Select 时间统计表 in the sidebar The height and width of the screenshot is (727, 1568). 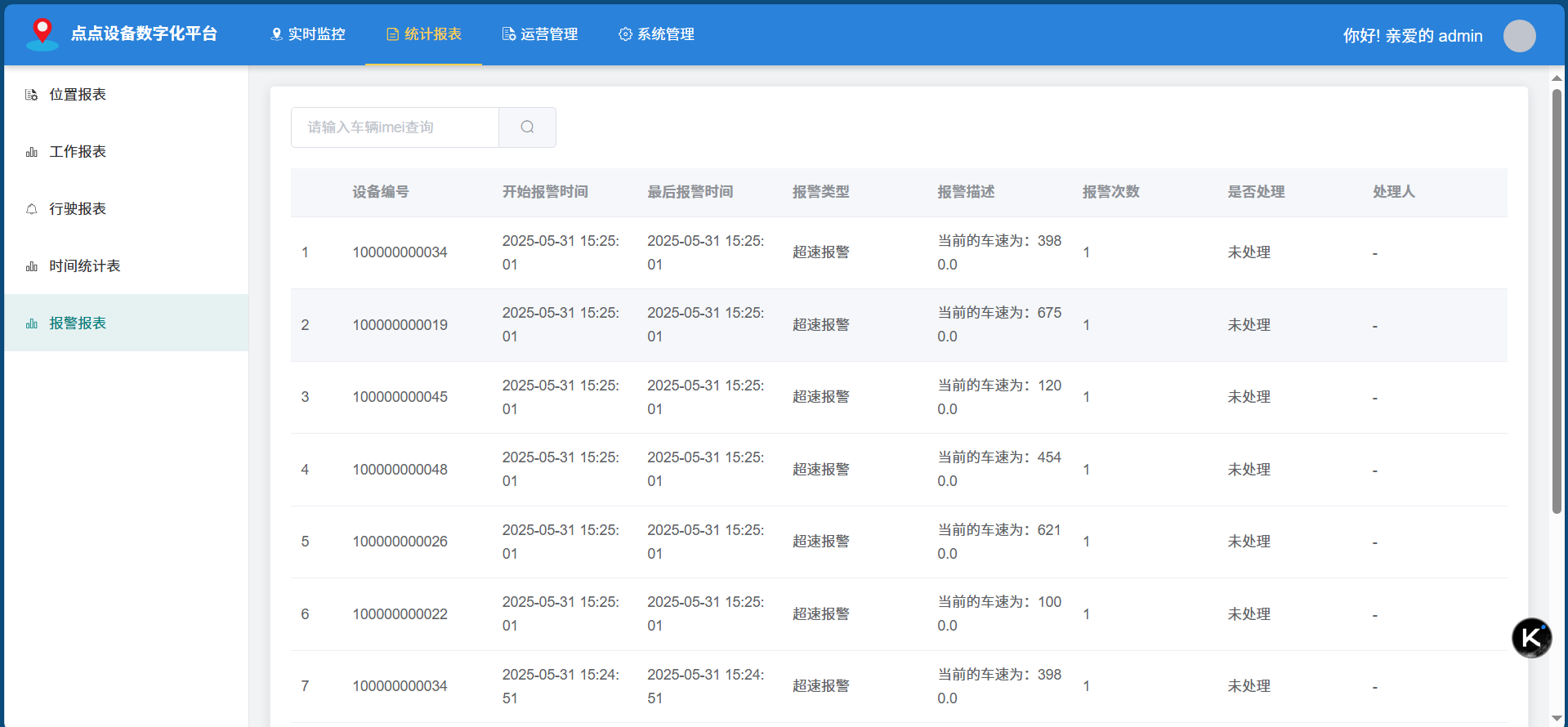point(127,266)
